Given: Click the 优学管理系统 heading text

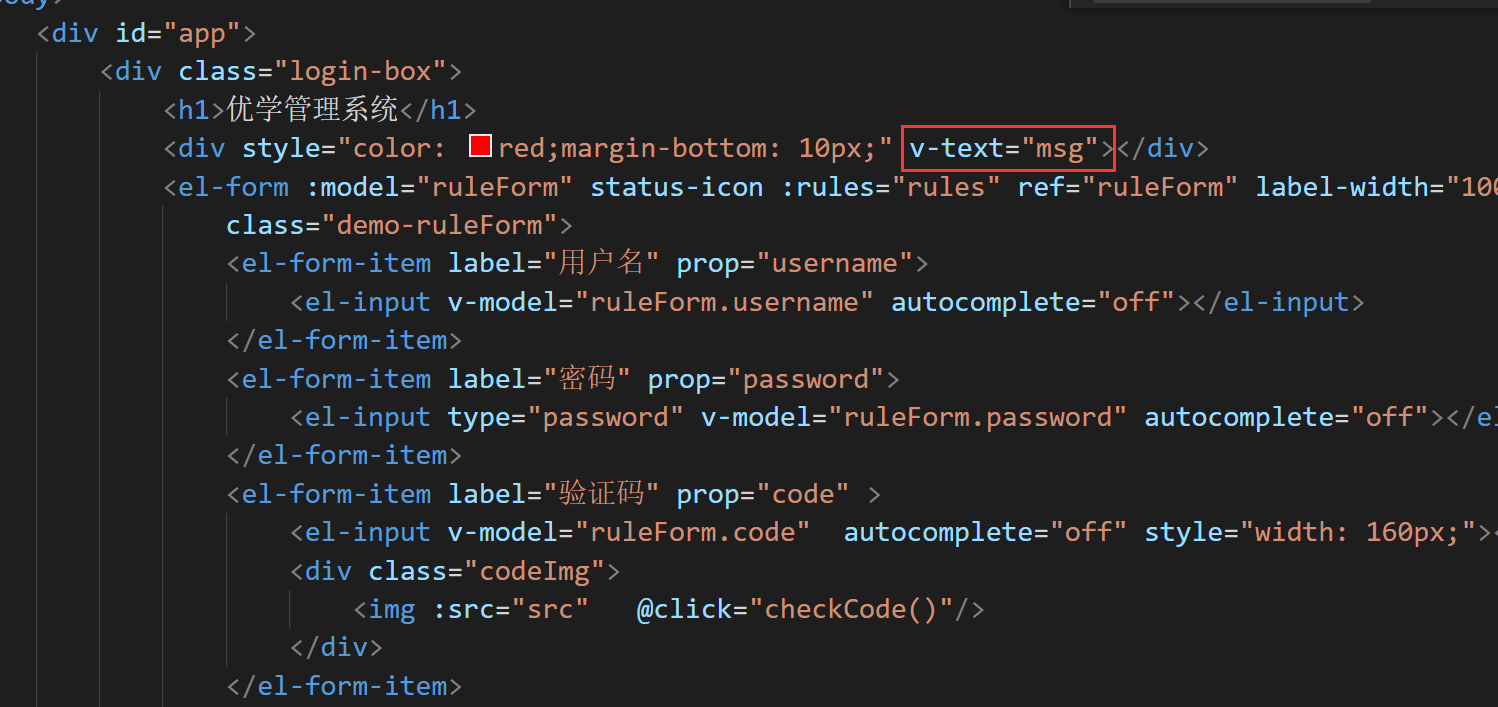Looking at the screenshot, I should pos(313,110).
